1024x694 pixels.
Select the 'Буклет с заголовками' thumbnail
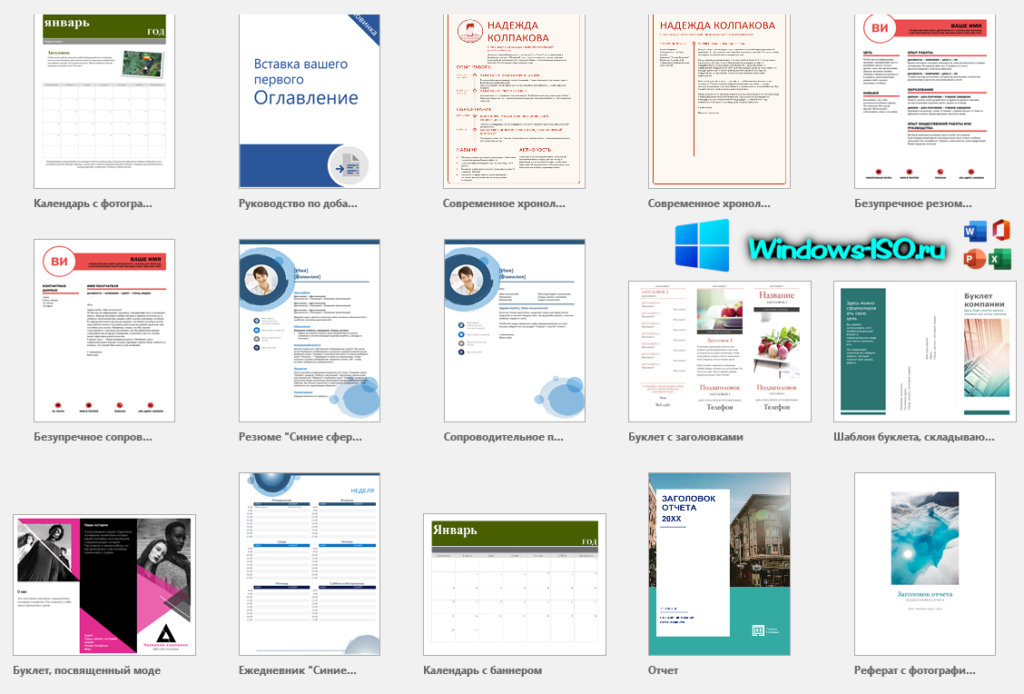coord(720,351)
